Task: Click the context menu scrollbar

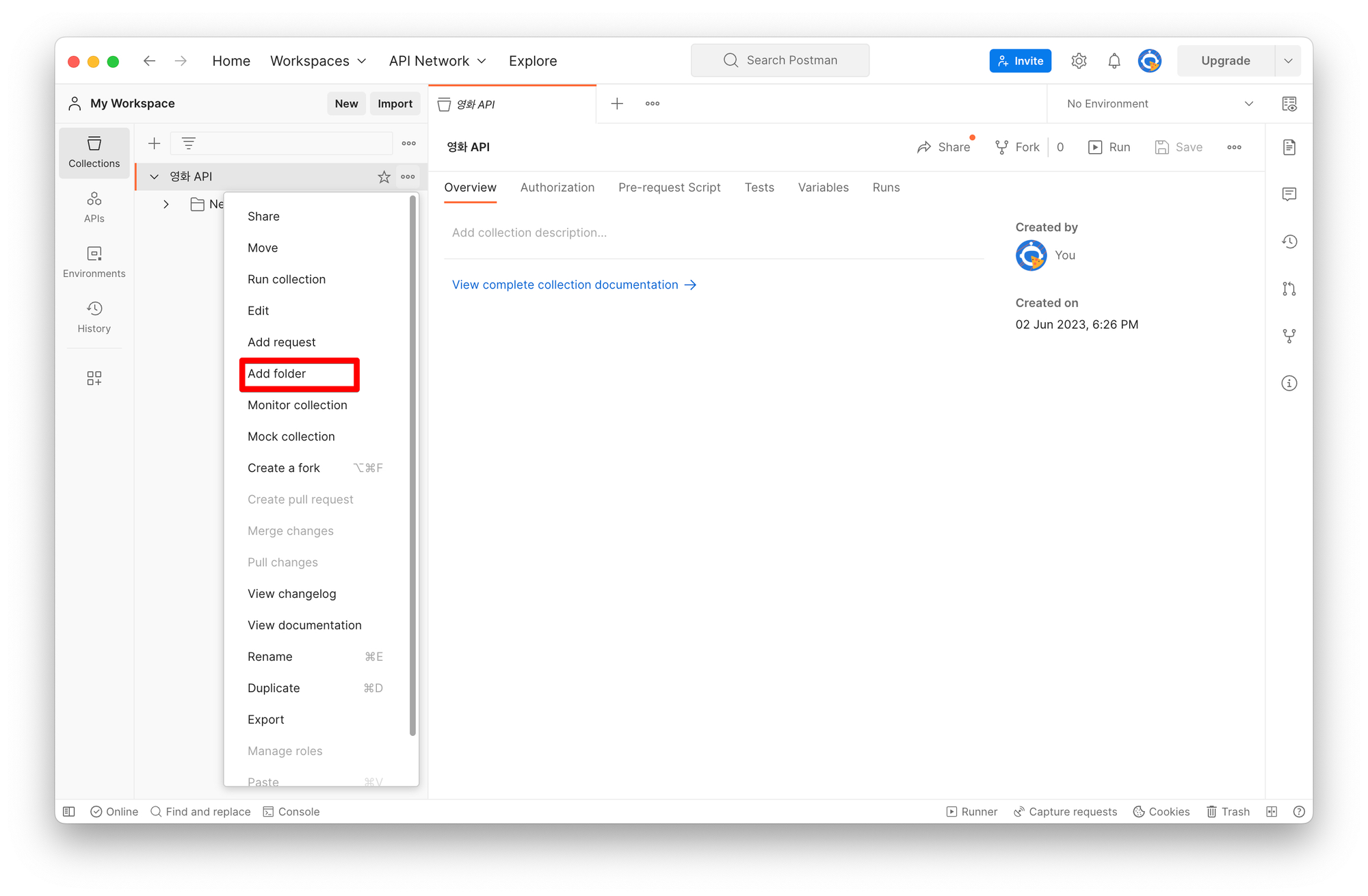Action: pos(412,465)
